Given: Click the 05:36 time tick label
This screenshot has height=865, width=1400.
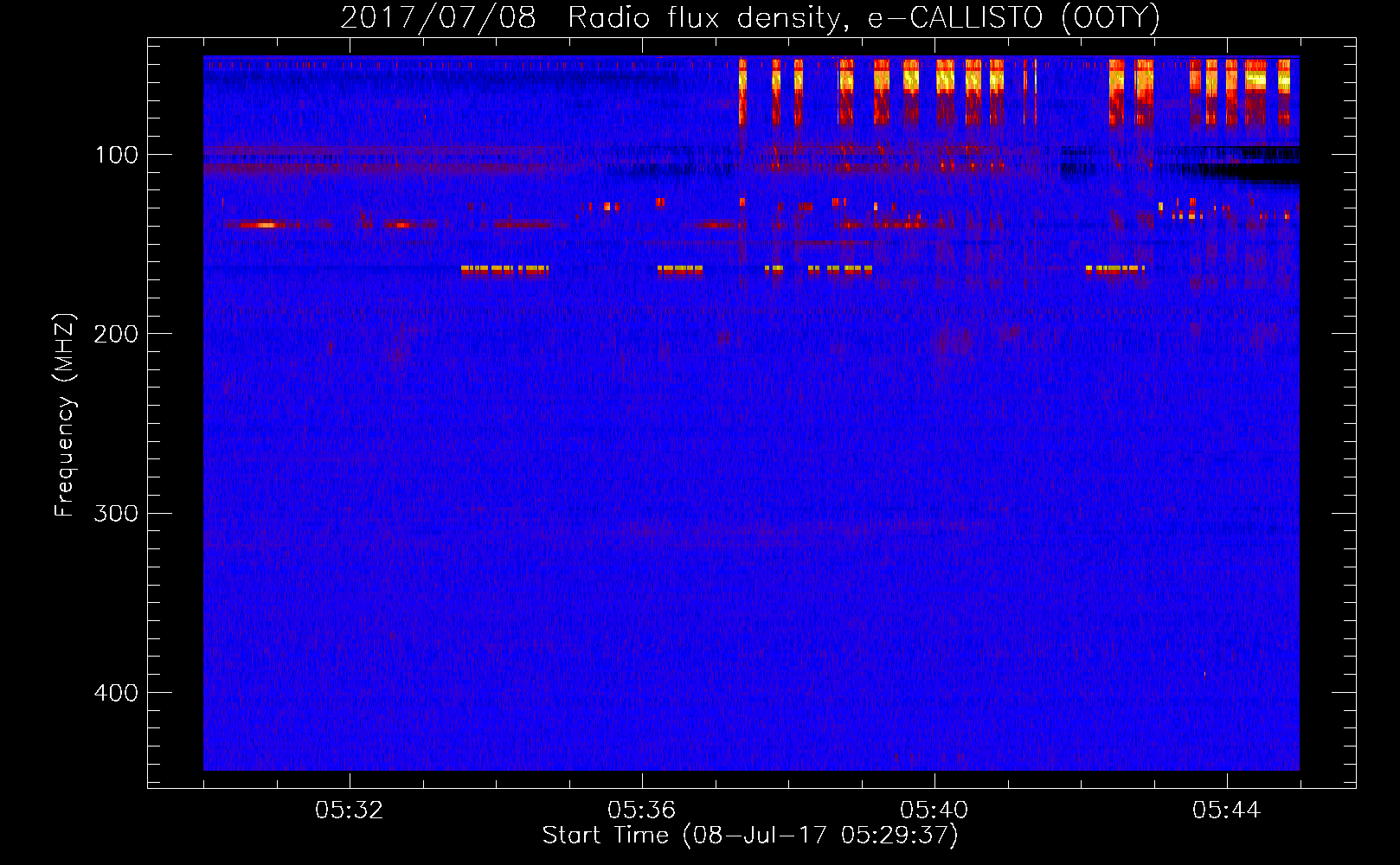Looking at the screenshot, I should pos(642,811).
